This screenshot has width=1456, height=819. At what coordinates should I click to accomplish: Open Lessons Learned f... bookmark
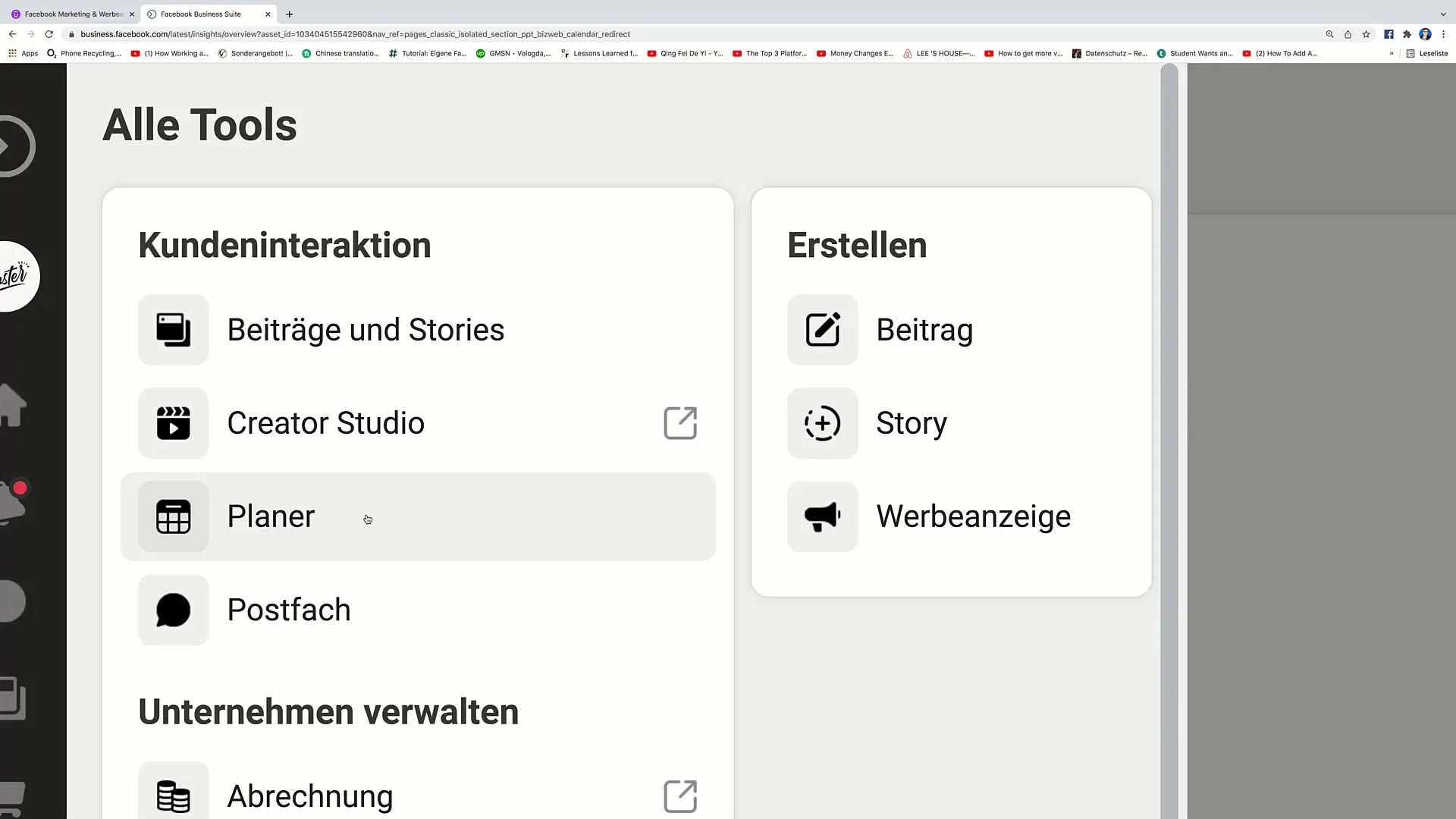point(599,53)
